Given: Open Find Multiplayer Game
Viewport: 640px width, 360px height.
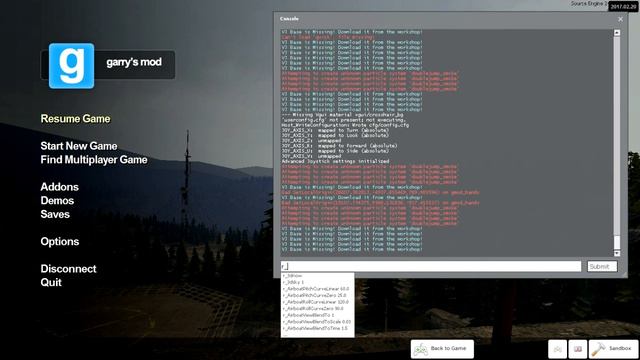Looking at the screenshot, I should coord(94,160).
